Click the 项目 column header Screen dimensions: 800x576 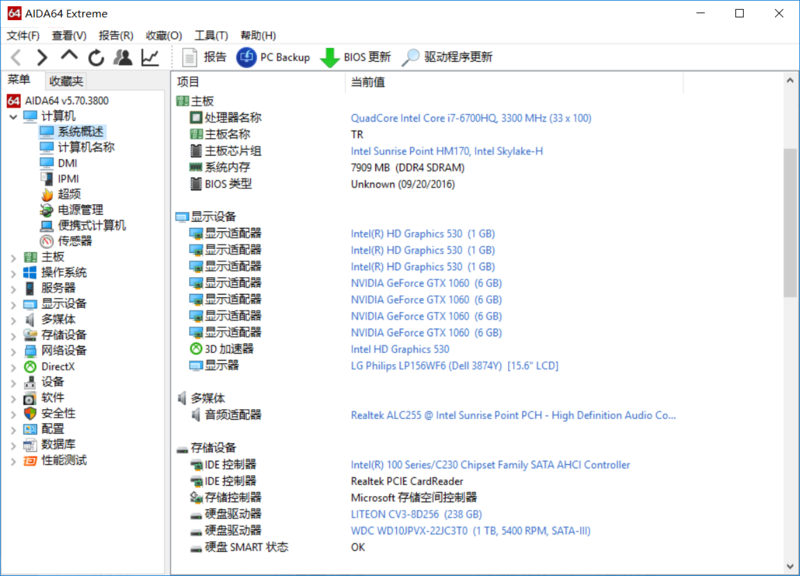[x=259, y=82]
